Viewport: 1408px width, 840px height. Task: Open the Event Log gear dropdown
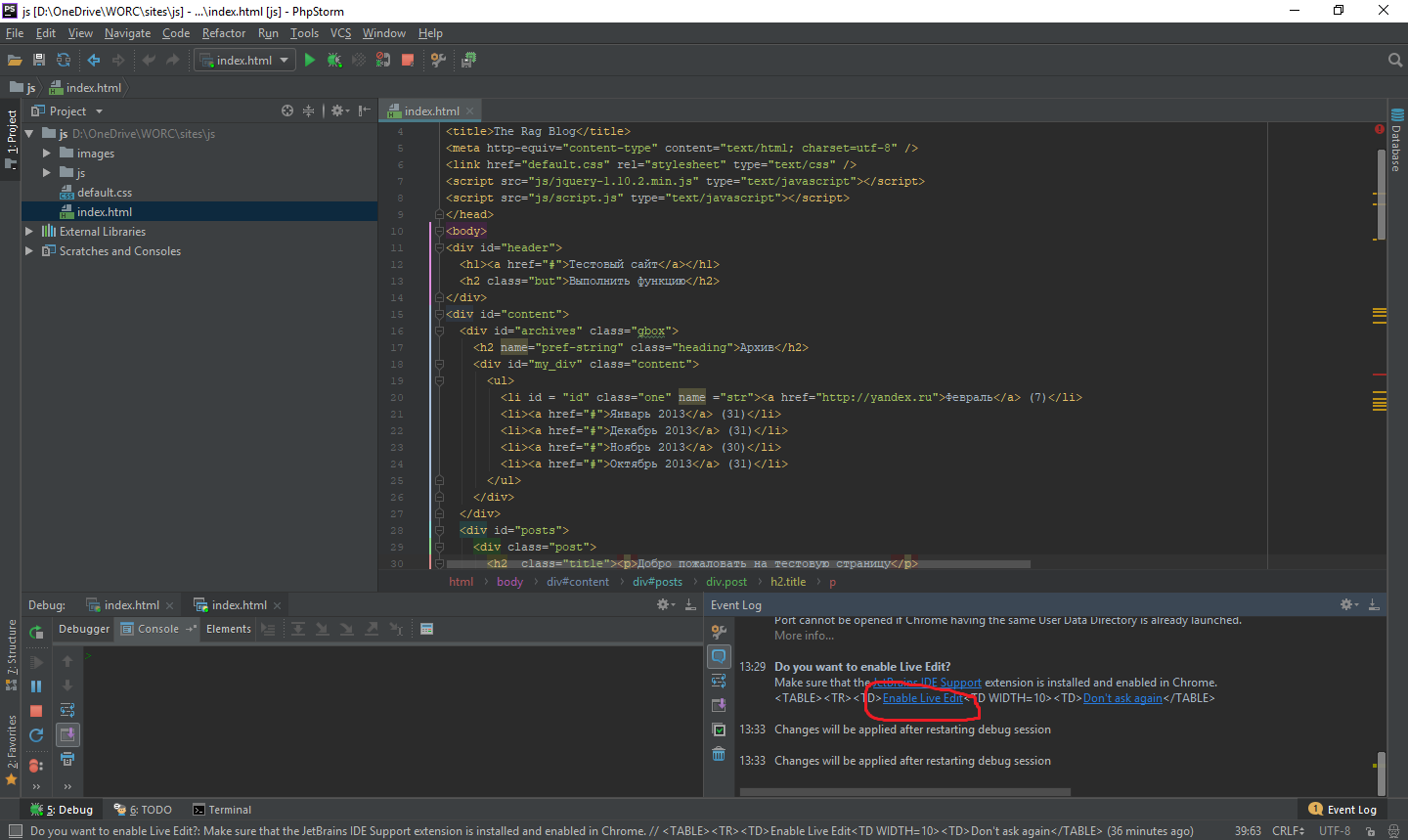[x=1349, y=605]
